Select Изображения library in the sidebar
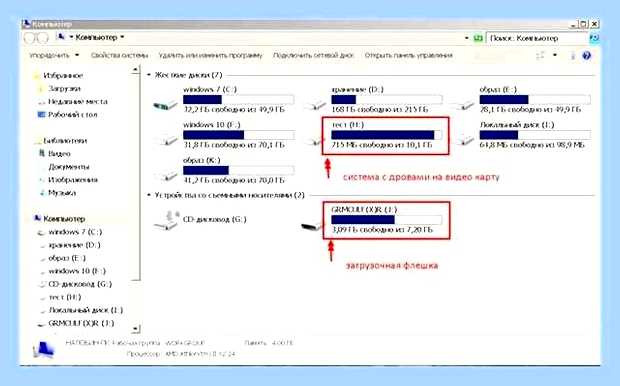This screenshot has height=386, width=620. (73, 180)
